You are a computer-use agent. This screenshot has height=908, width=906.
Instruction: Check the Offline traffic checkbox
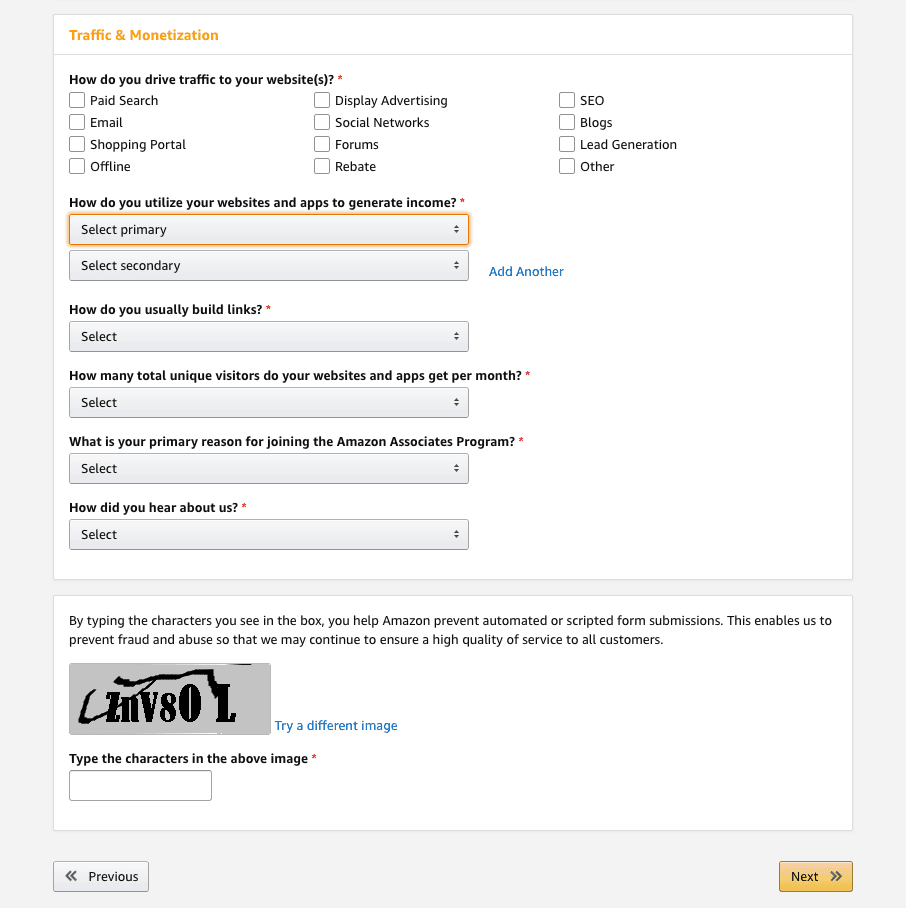point(77,166)
